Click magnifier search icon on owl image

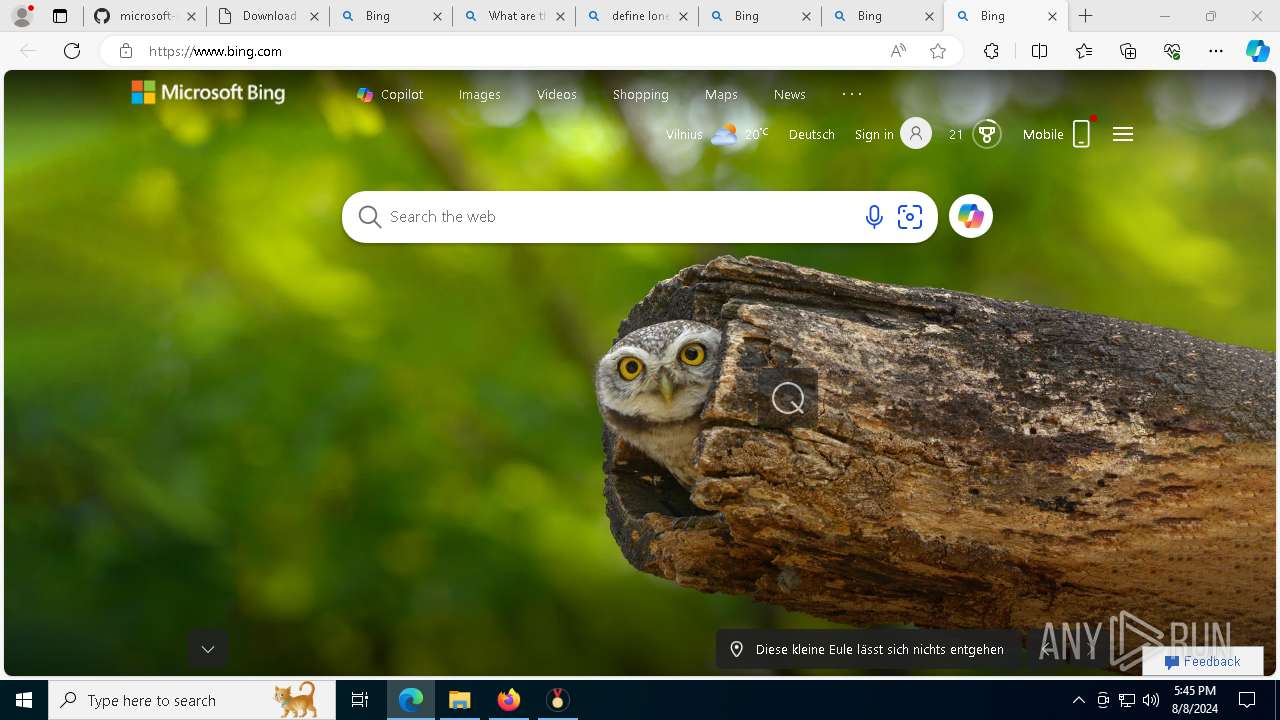[788, 398]
